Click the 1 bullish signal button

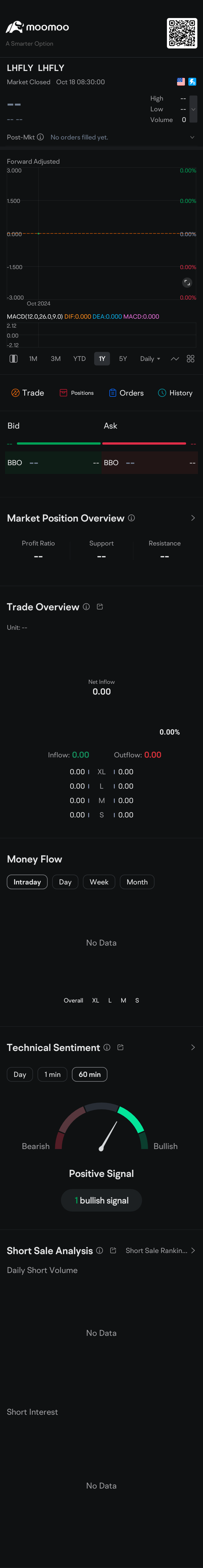coord(101,1200)
